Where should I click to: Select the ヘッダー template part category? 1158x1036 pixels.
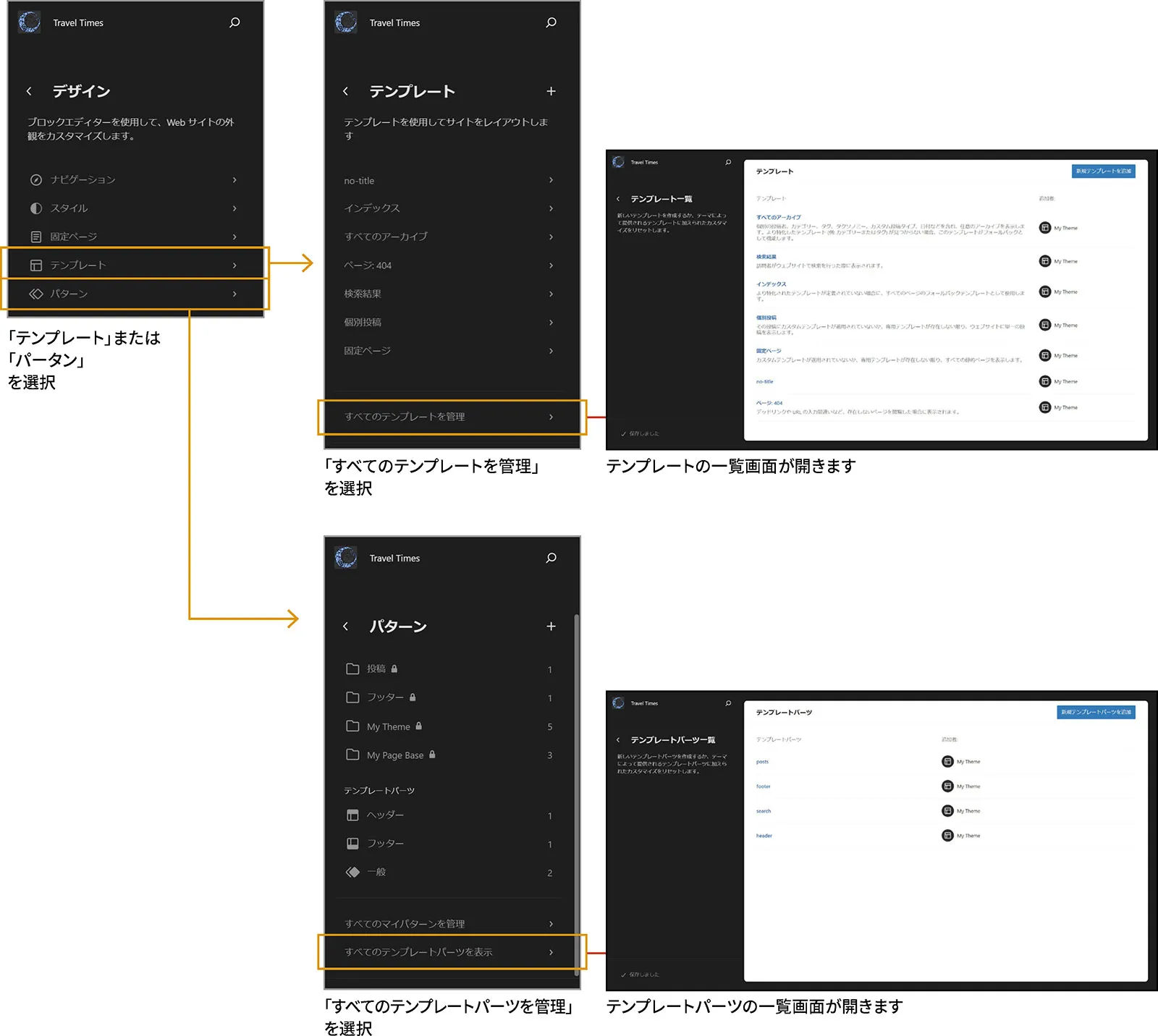[385, 815]
